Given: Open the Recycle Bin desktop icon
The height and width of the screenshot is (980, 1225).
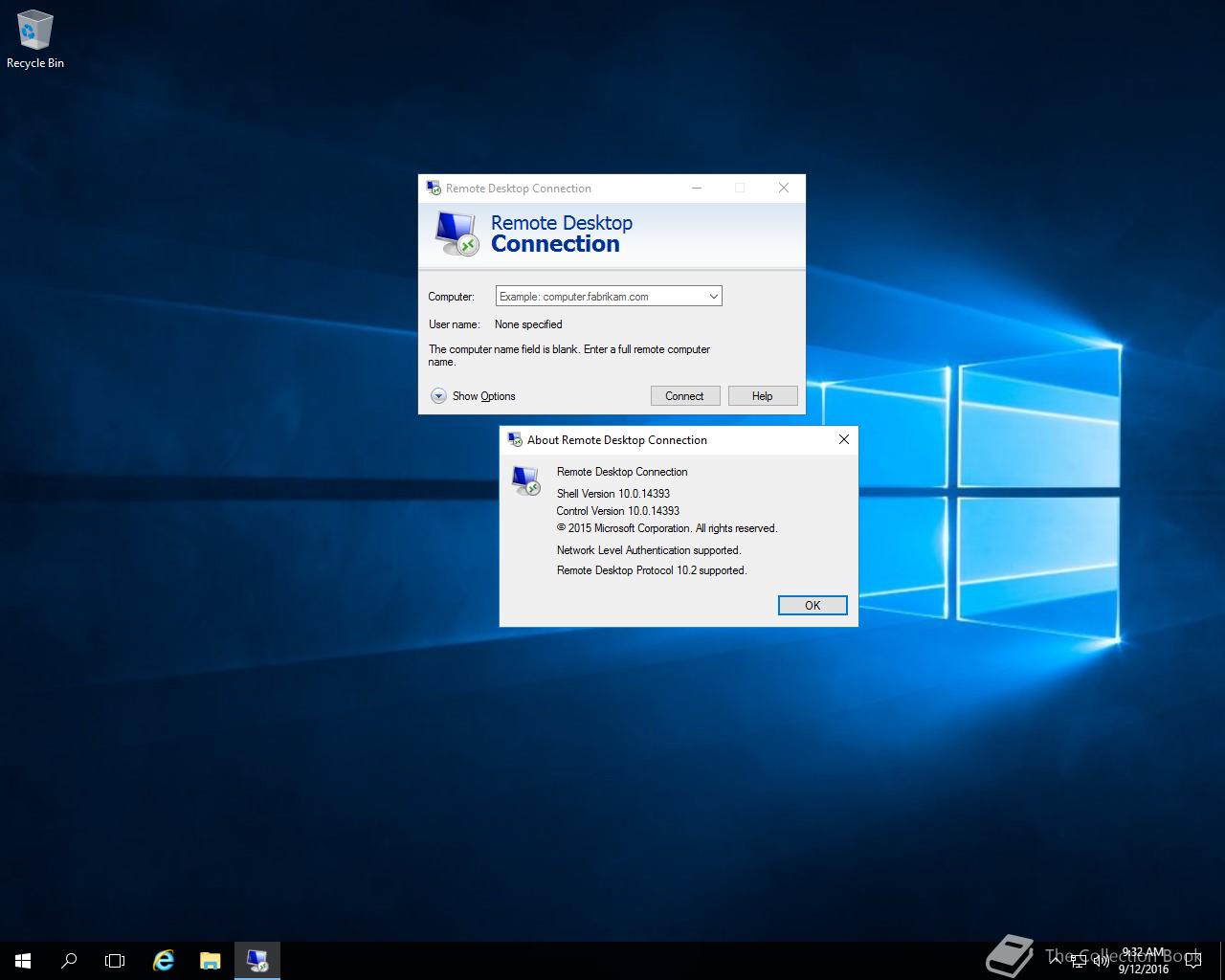Looking at the screenshot, I should [x=35, y=40].
